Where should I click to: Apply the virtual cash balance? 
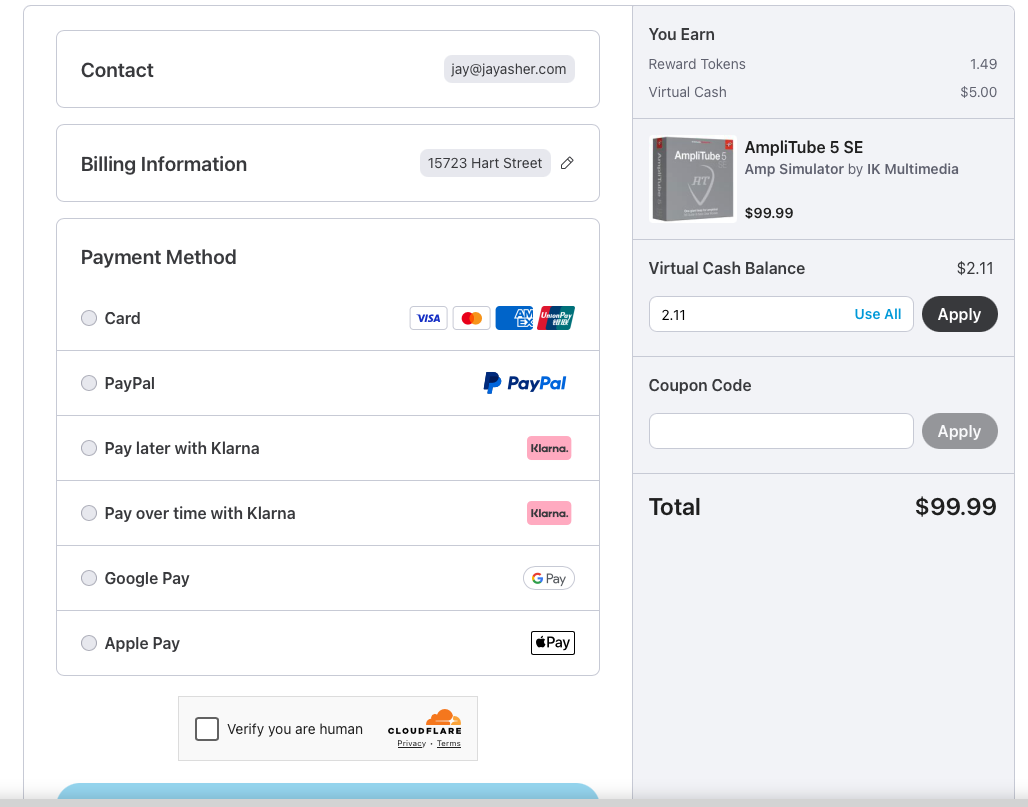tap(959, 314)
